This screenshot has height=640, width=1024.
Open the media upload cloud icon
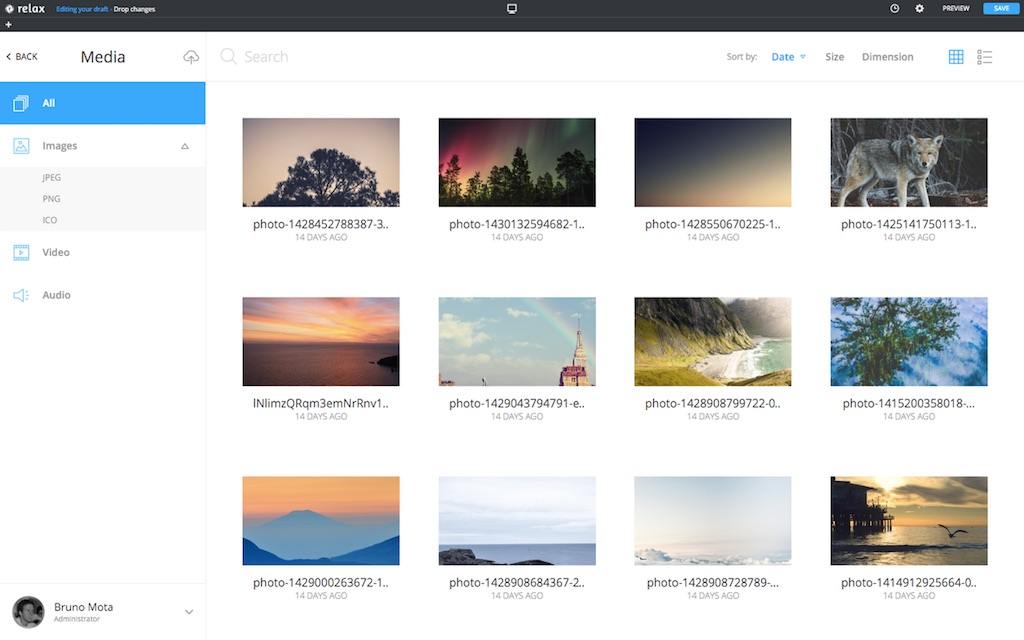pos(191,57)
